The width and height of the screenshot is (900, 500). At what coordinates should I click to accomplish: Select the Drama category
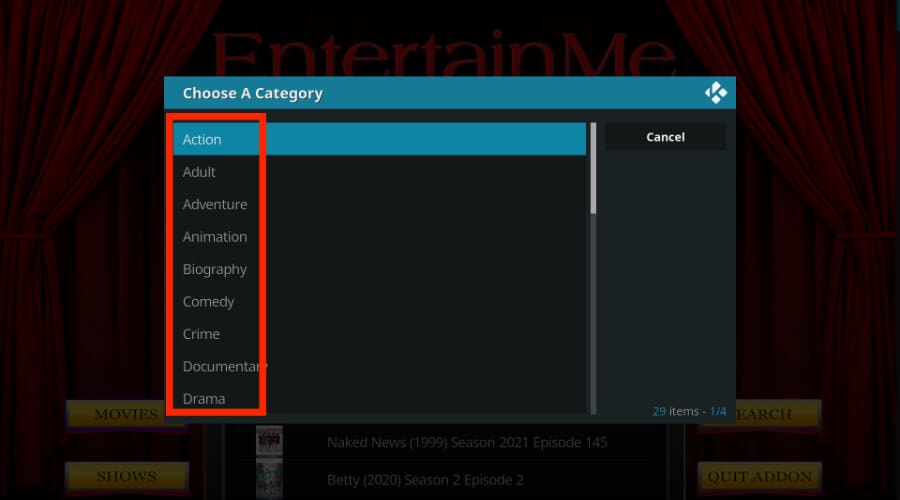379,398
